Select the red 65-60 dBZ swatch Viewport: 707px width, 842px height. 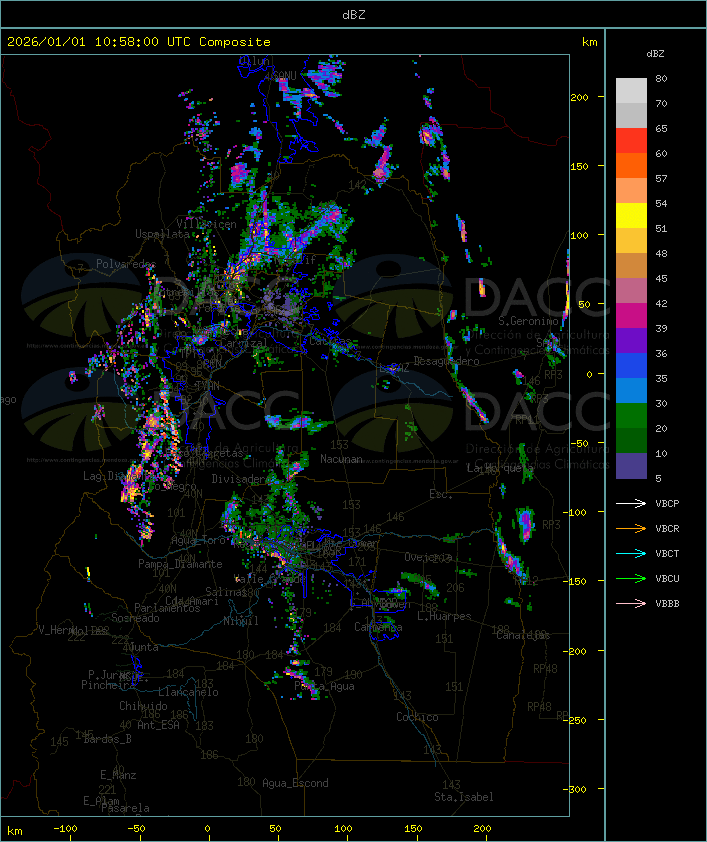[631, 141]
